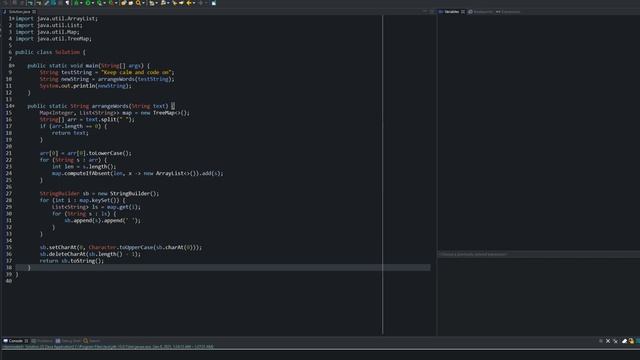Click the new TreeMap<>() declaration on line 15
The width and height of the screenshot is (640, 360).
pyautogui.click(x=115, y=113)
